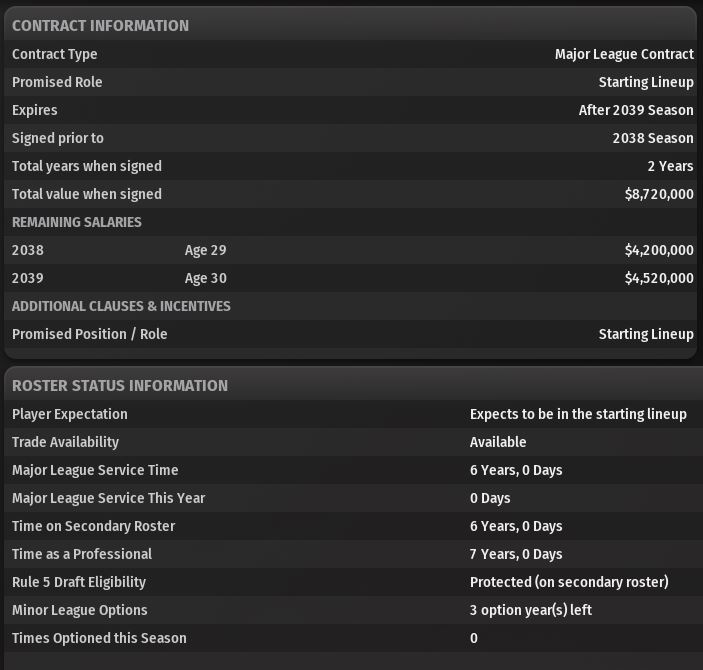This screenshot has height=670, width=703.
Task: Click the Contract Information panel header
Action: click(100, 26)
